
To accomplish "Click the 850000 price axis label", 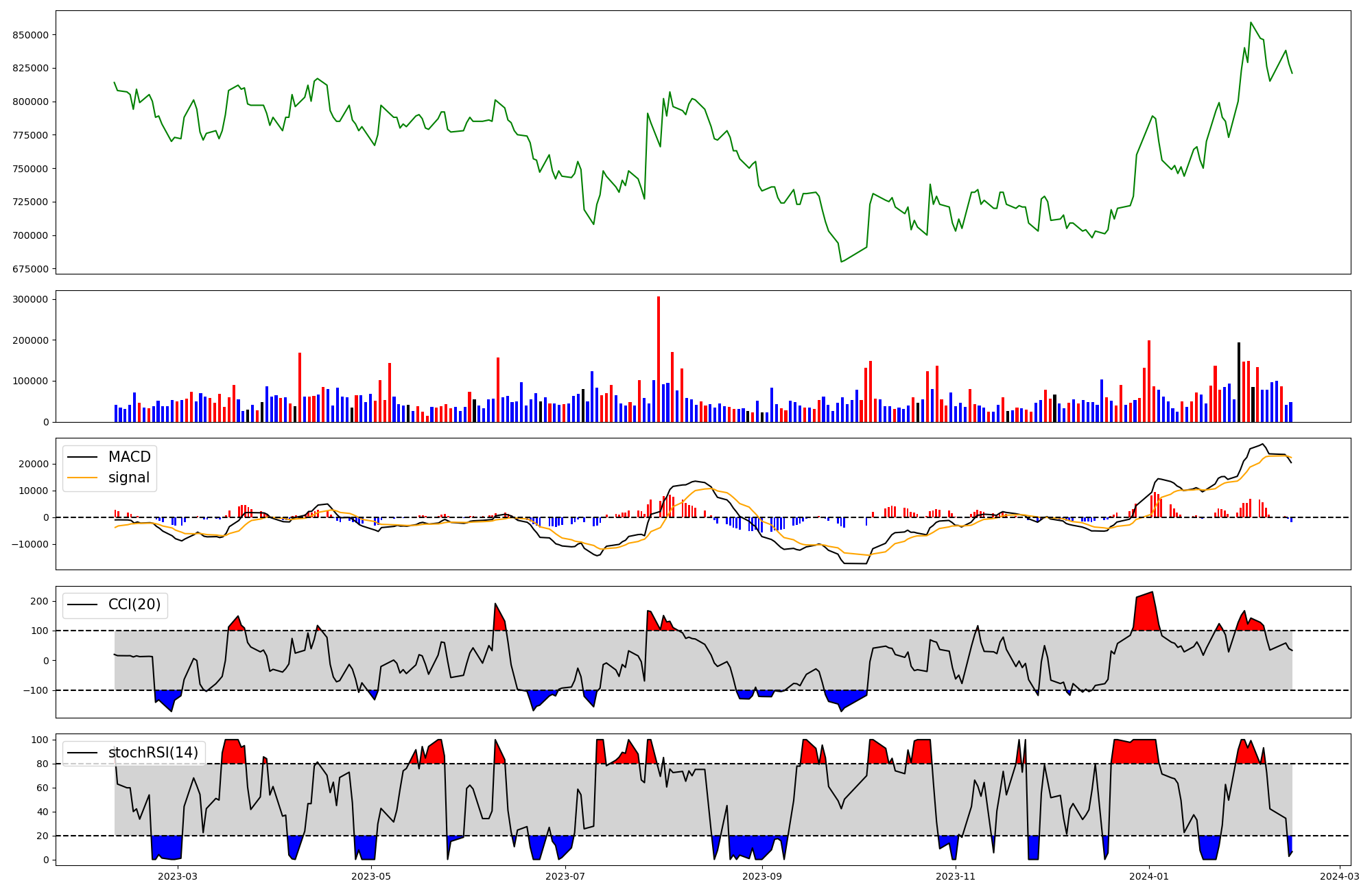I will coord(31,35).
